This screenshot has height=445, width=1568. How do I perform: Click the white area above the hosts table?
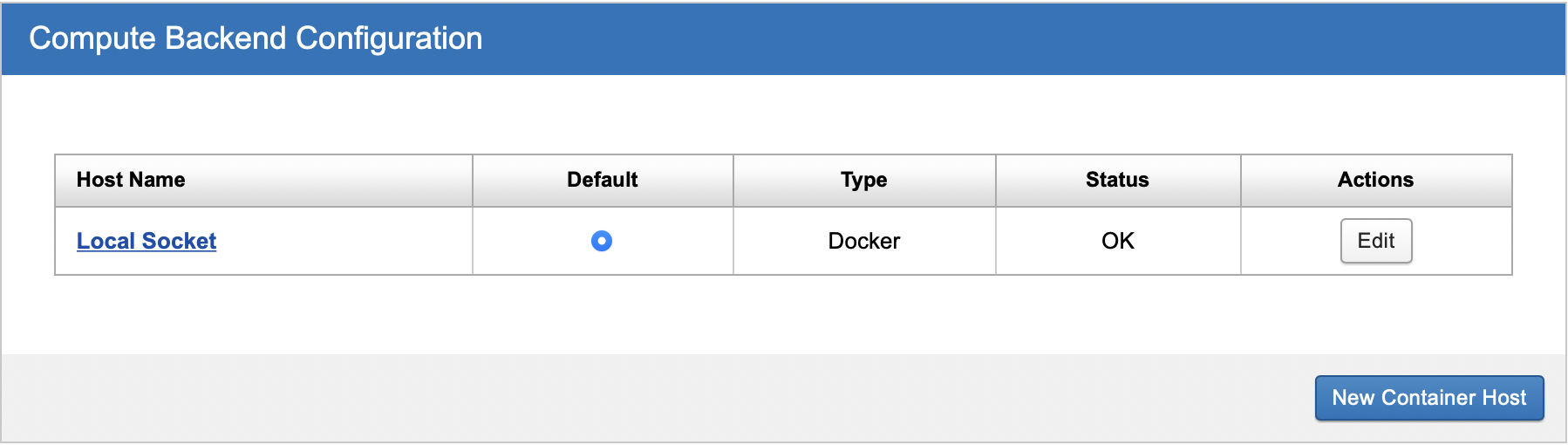tap(783, 113)
